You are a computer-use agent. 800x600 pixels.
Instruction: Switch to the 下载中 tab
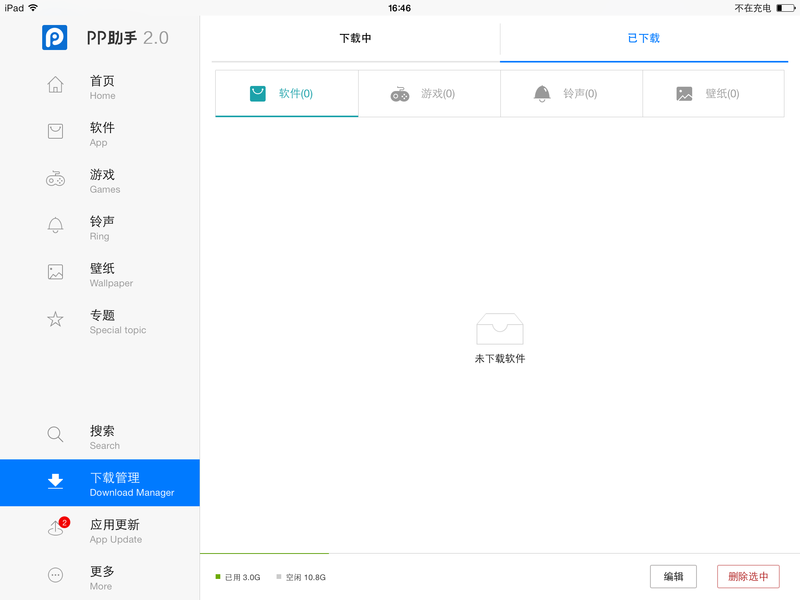356,38
